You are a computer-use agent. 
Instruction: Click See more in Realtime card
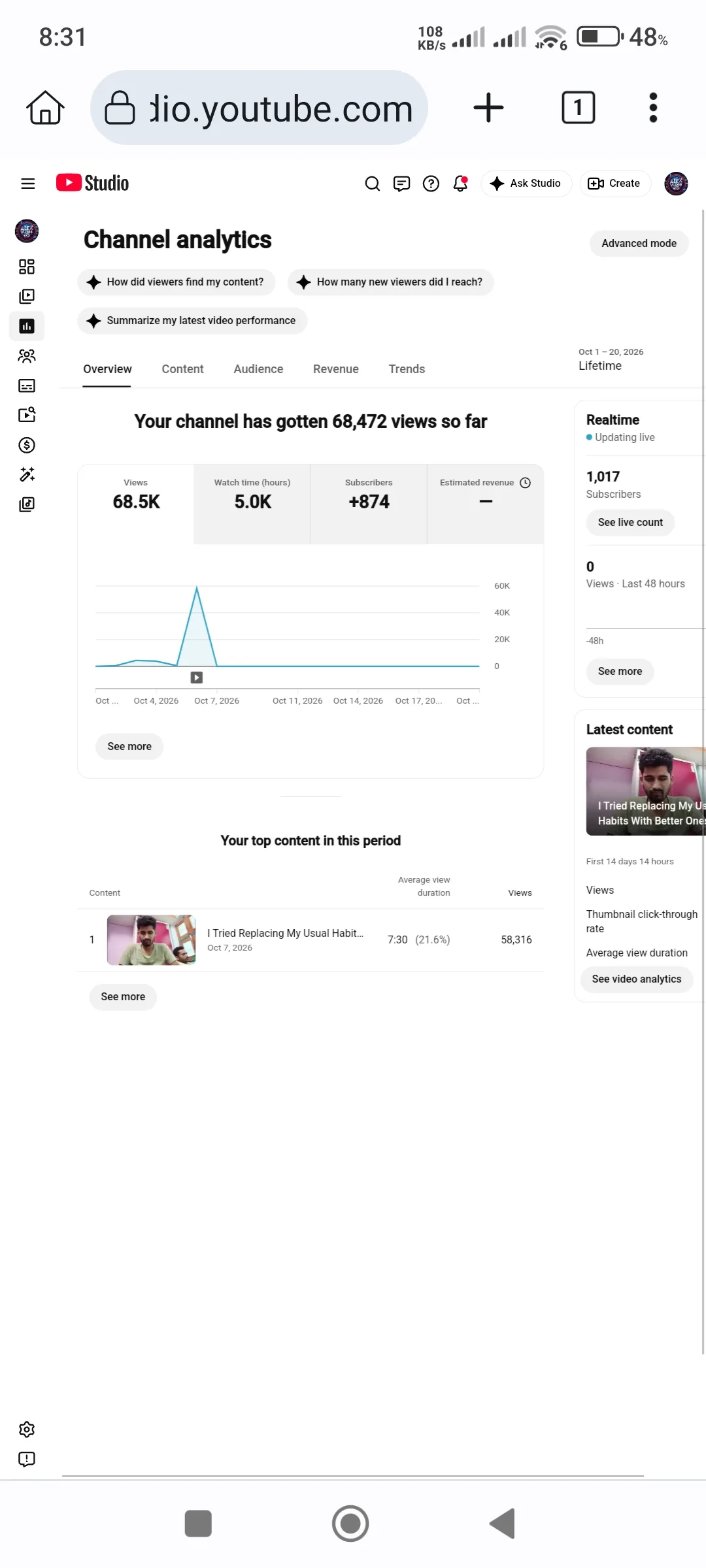pos(620,672)
